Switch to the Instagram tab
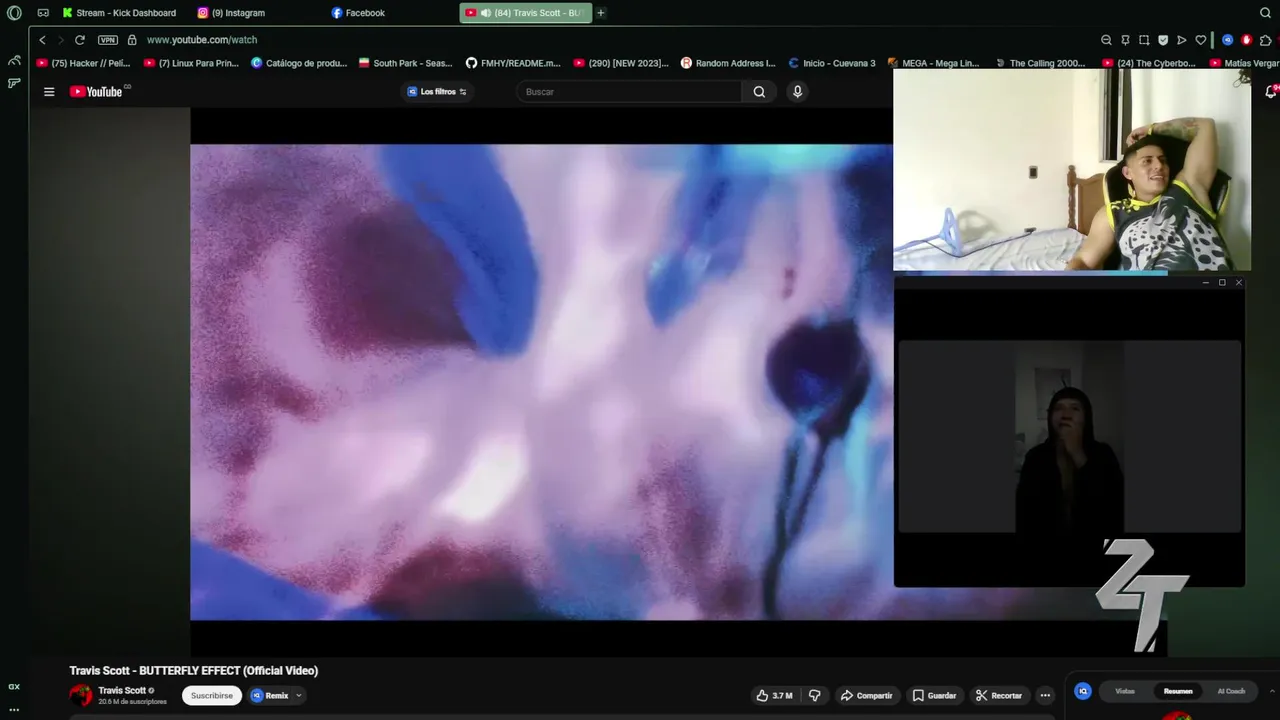 click(232, 13)
